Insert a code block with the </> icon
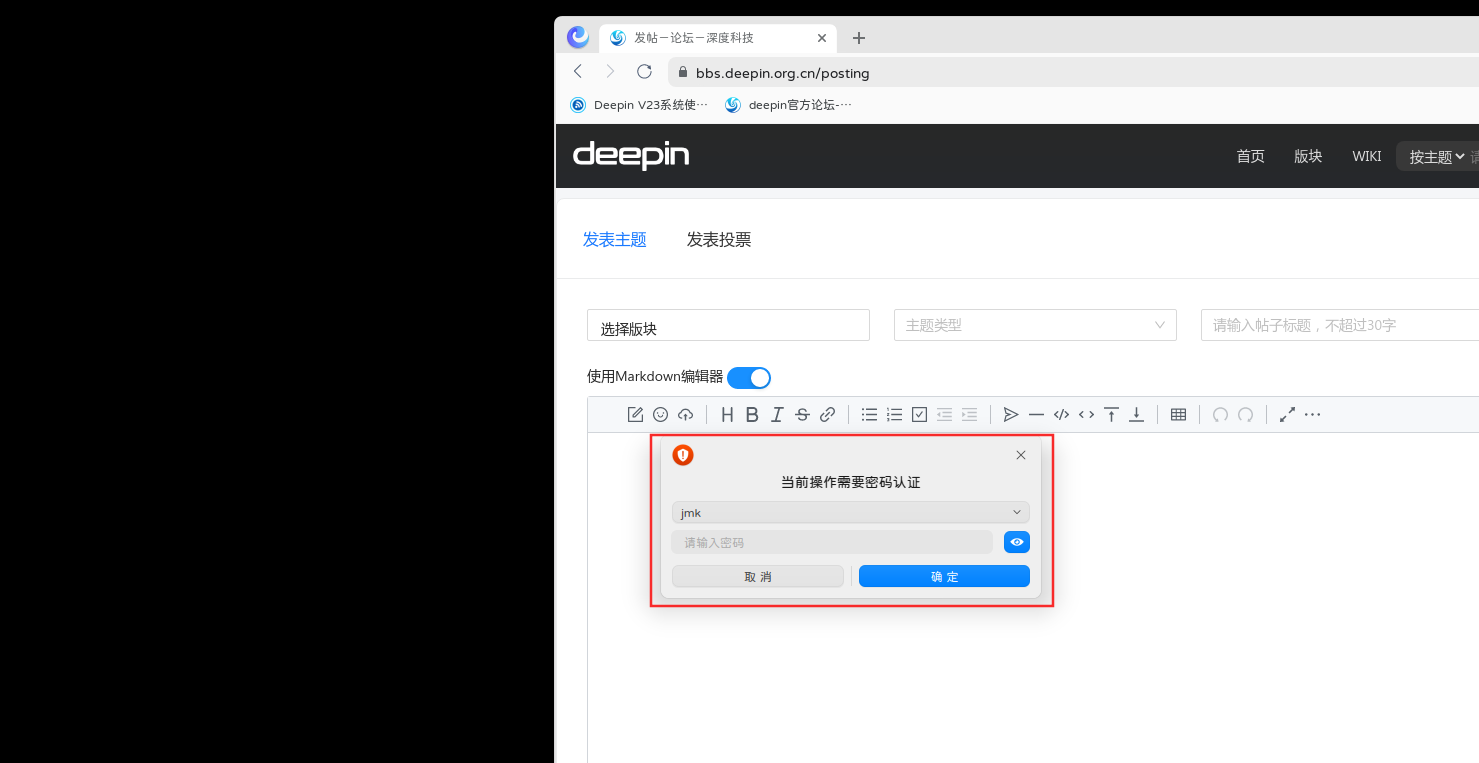 point(1061,414)
